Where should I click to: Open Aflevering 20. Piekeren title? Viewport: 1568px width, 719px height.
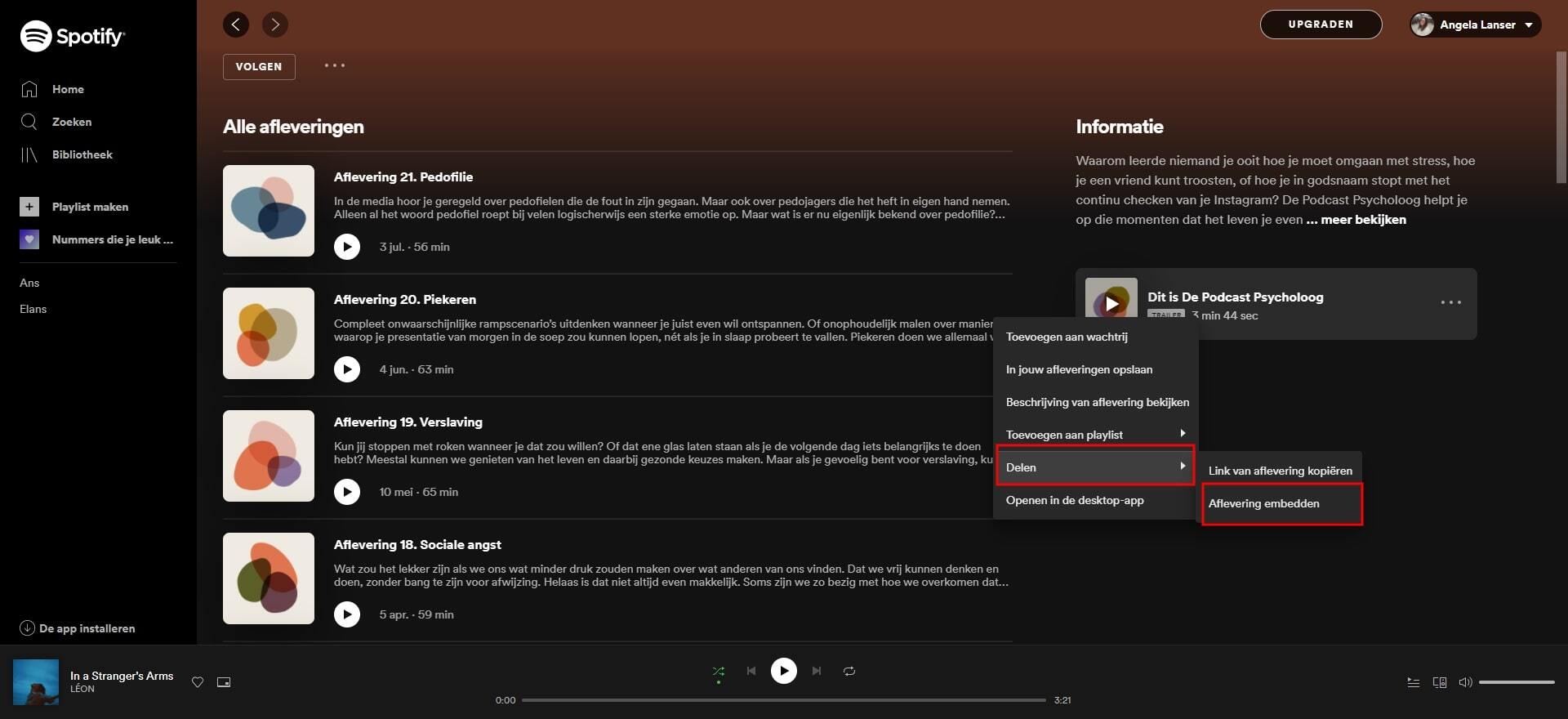[405, 300]
